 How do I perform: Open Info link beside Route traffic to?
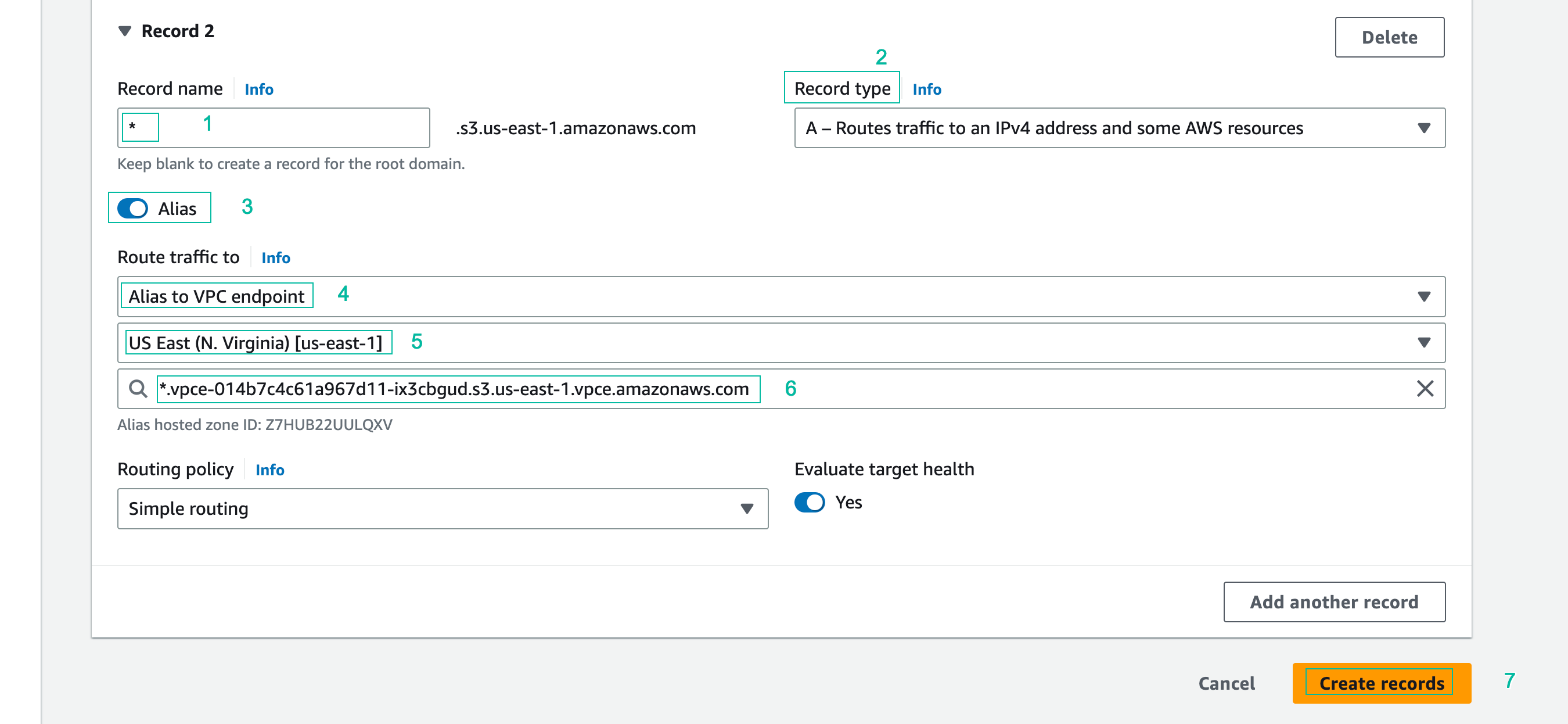pyautogui.click(x=276, y=257)
